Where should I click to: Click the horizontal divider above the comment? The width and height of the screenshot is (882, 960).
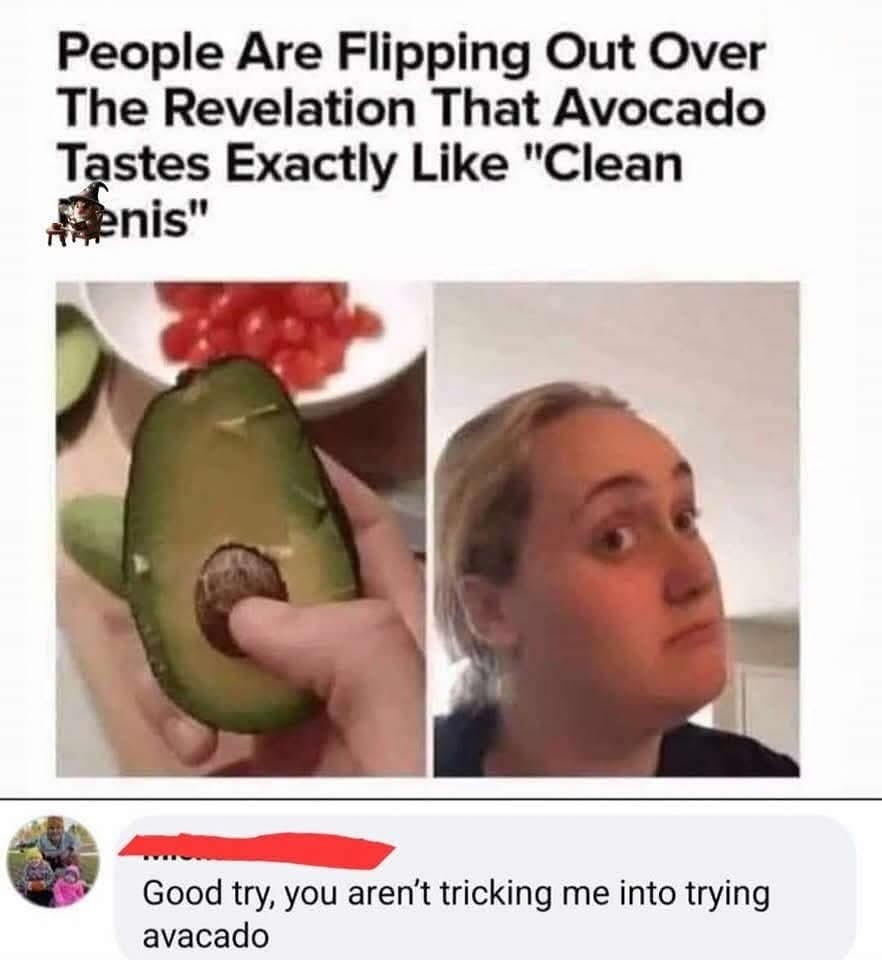pyautogui.click(x=441, y=799)
